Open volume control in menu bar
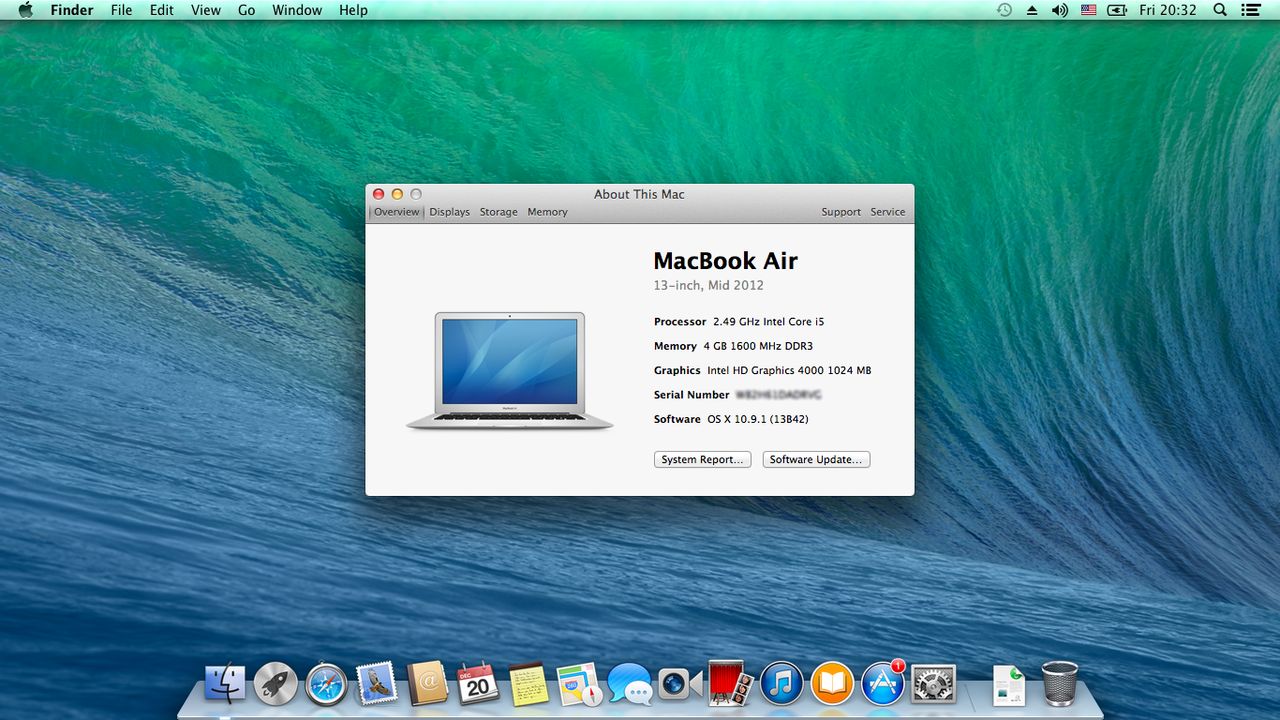This screenshot has width=1280, height=720. 1060,10
